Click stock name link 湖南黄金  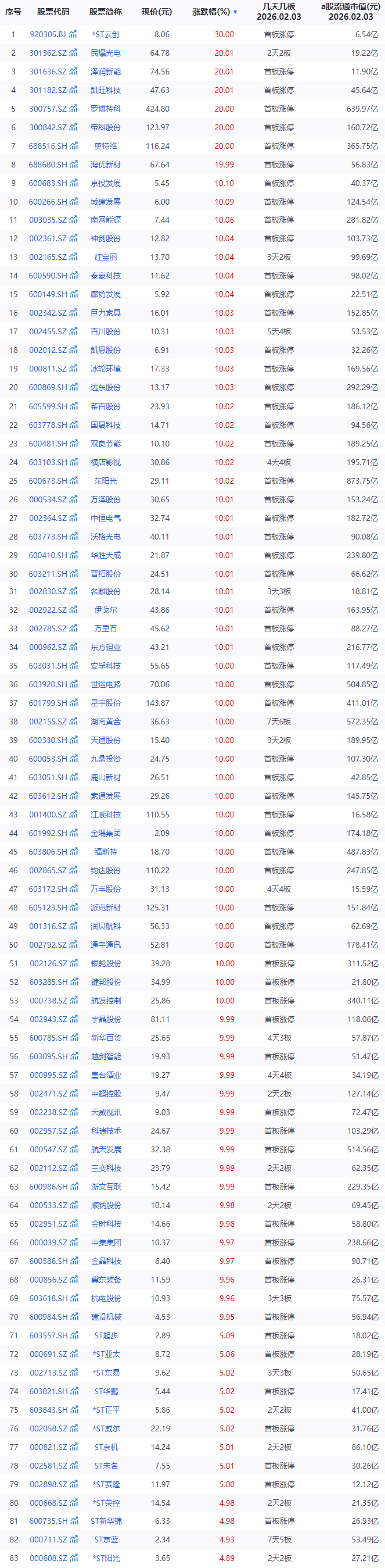click(x=106, y=722)
